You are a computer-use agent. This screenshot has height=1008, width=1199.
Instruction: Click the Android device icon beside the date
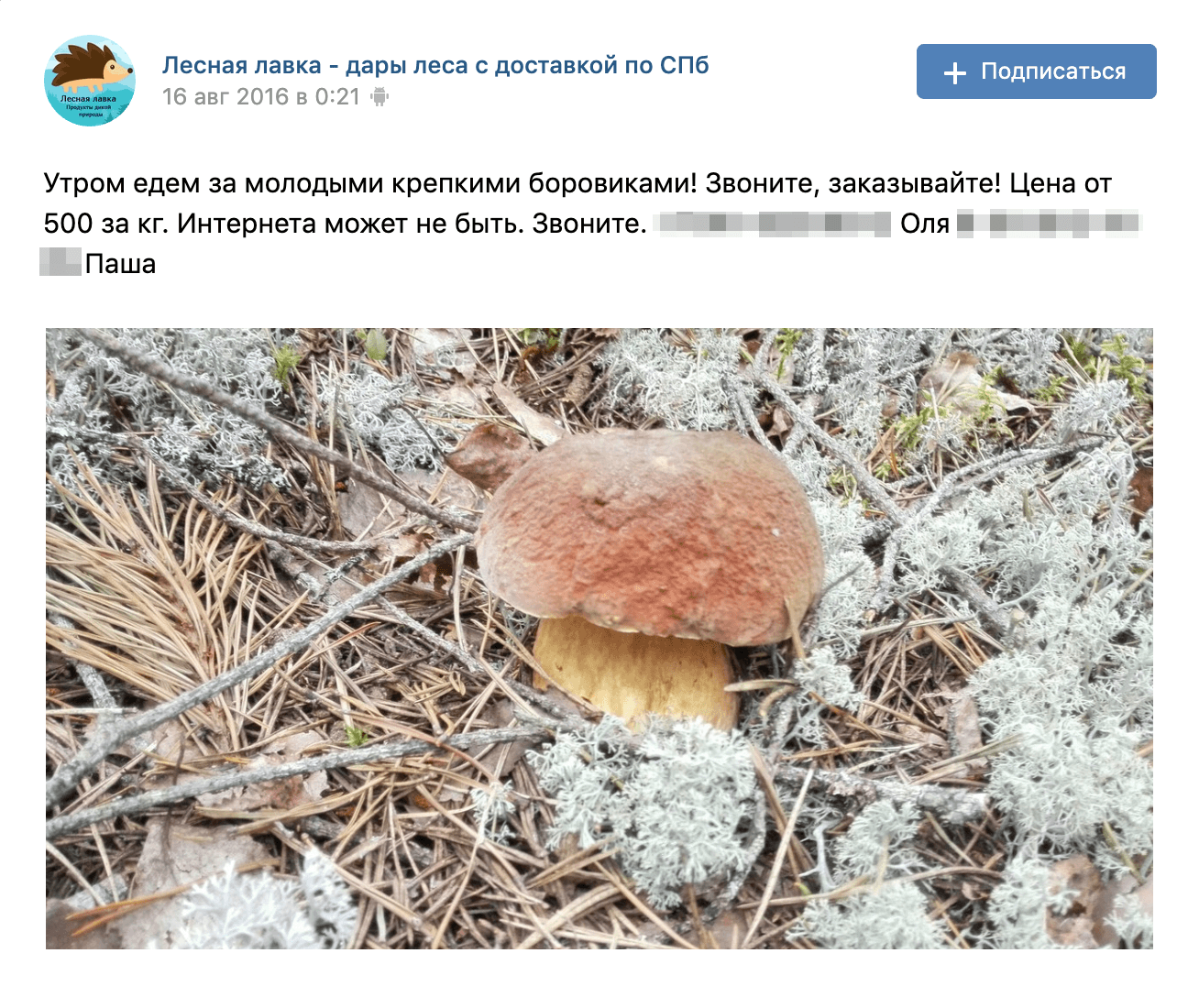(379, 96)
